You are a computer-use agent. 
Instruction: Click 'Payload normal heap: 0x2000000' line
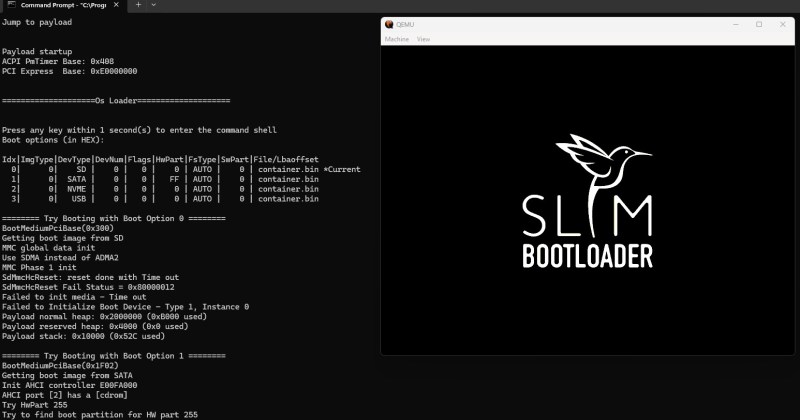tap(105, 316)
